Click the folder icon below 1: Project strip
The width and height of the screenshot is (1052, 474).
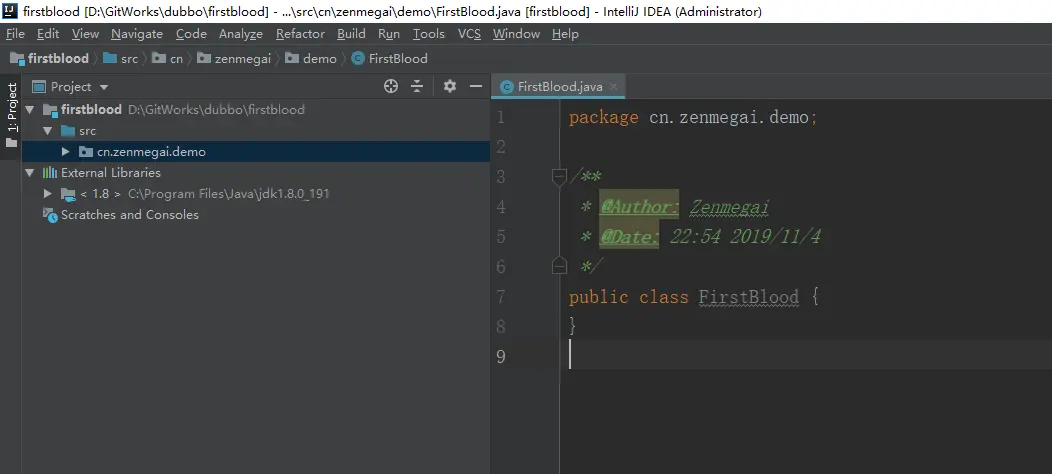(x=11, y=143)
